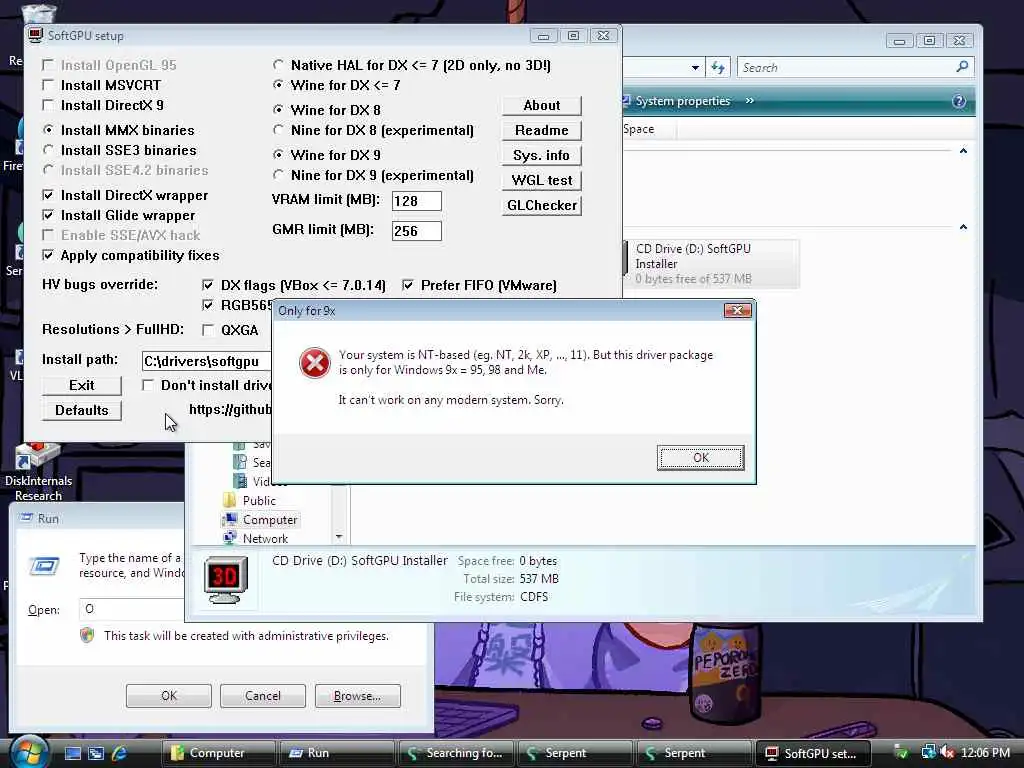Click OK in the Run dialog

click(168, 696)
